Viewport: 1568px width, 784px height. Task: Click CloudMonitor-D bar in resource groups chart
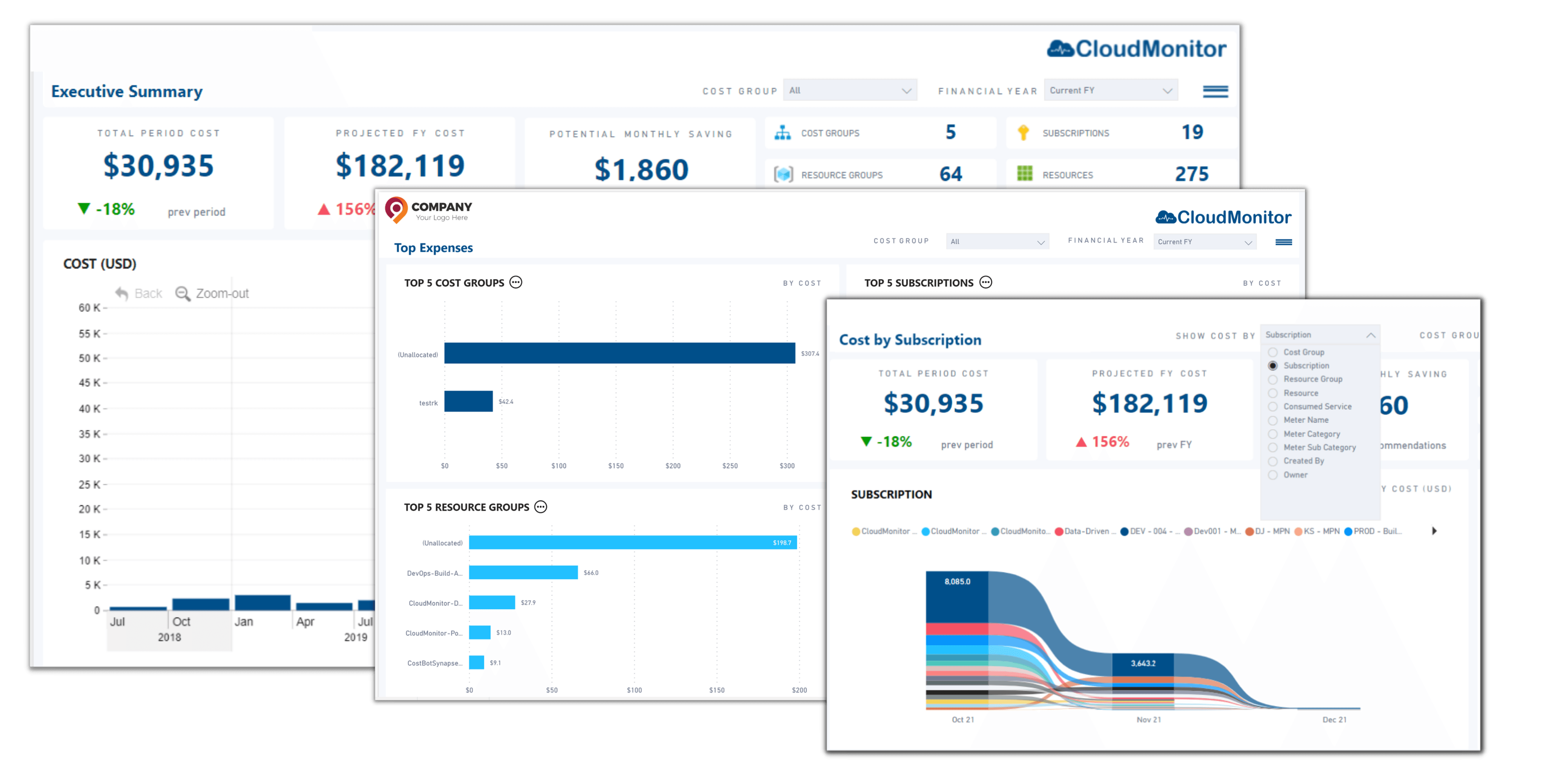click(492, 602)
